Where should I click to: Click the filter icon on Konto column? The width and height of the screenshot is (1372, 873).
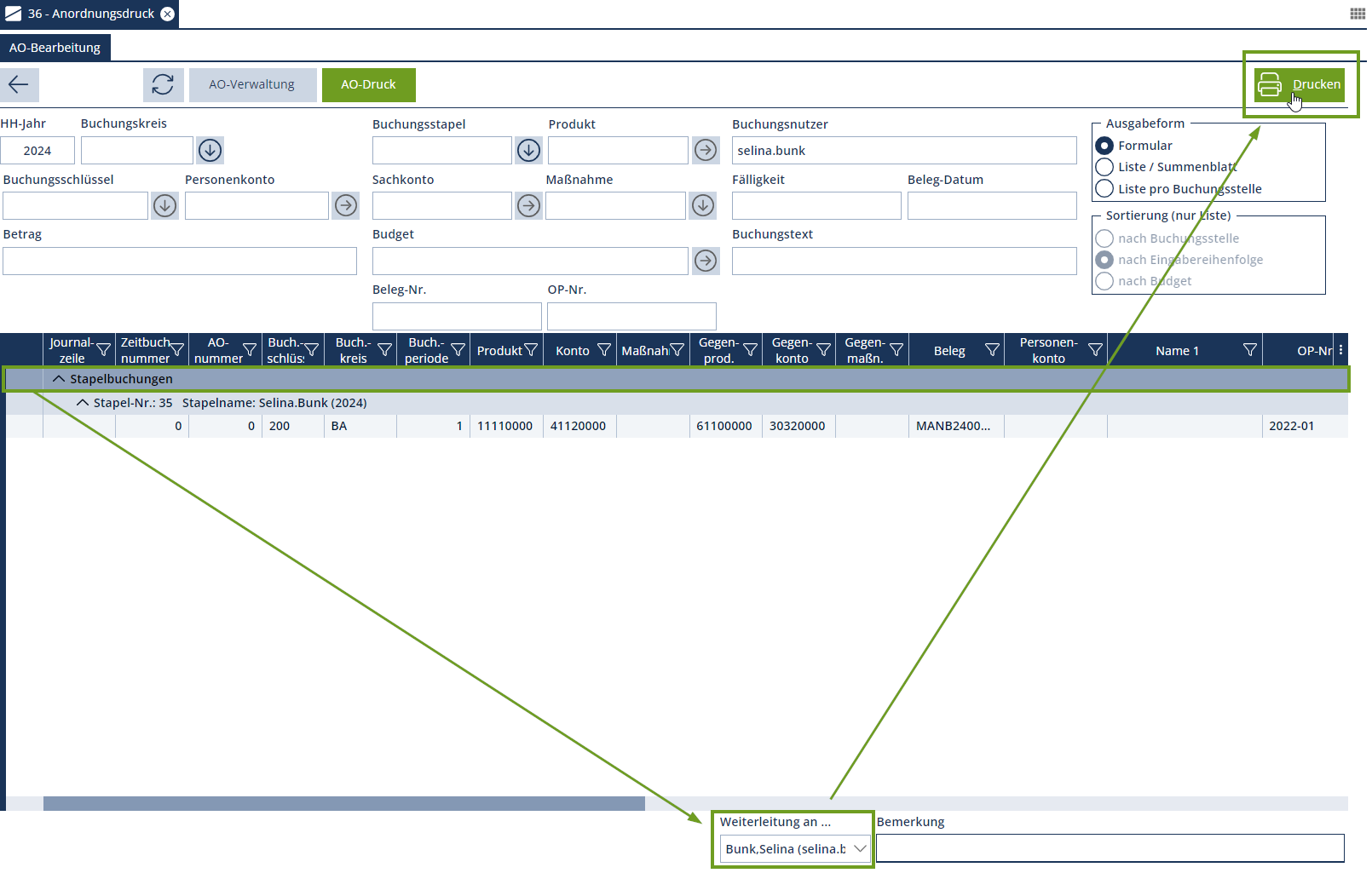[x=603, y=350]
